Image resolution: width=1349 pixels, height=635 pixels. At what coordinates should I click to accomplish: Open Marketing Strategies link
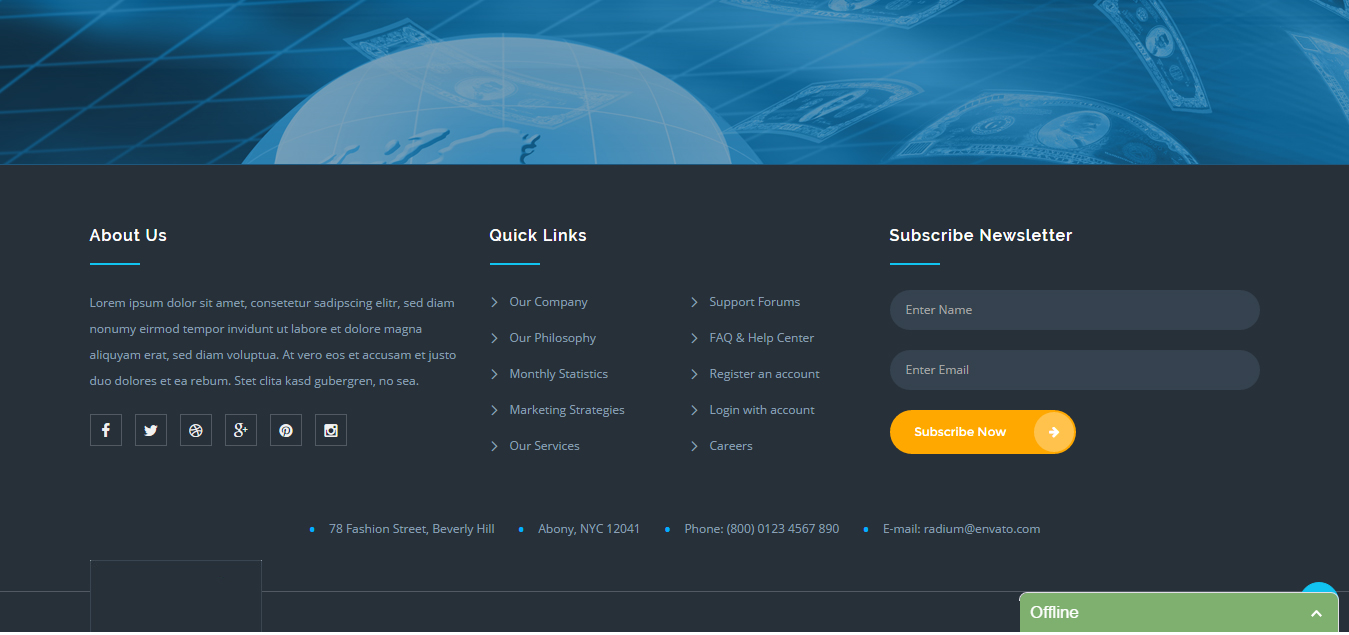[x=566, y=410]
